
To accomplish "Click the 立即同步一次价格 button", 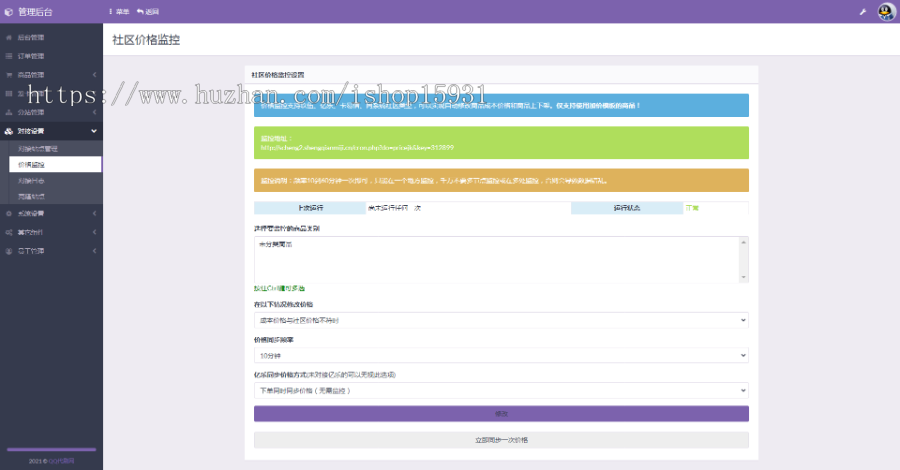I will (x=500, y=440).
